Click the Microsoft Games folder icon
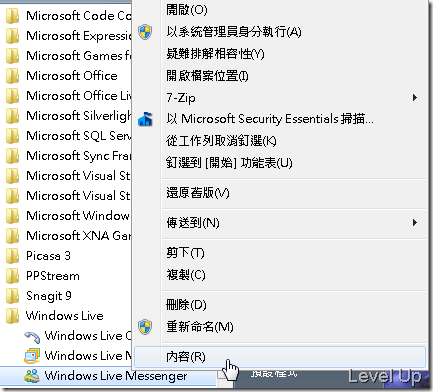This screenshot has width=433, height=392. 12,56
